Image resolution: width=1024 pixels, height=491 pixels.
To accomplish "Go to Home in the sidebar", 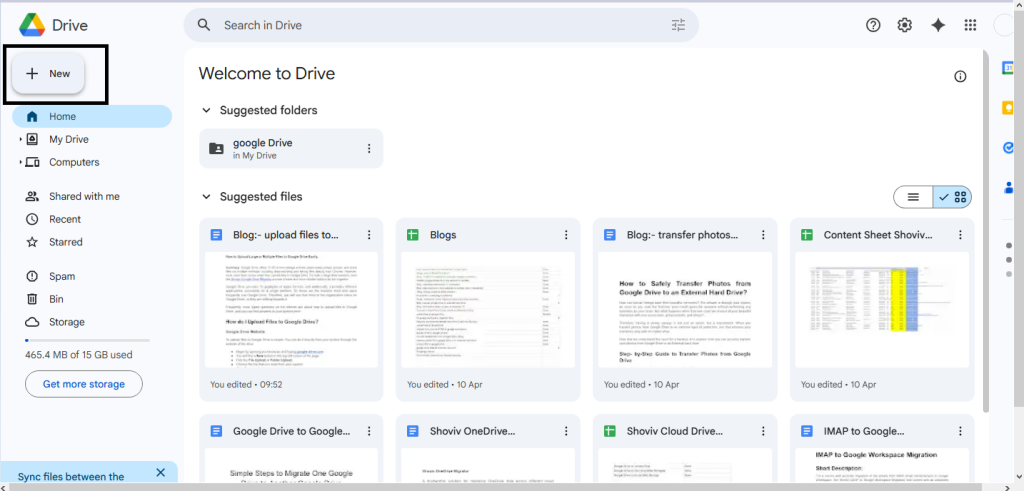I will tap(92, 117).
